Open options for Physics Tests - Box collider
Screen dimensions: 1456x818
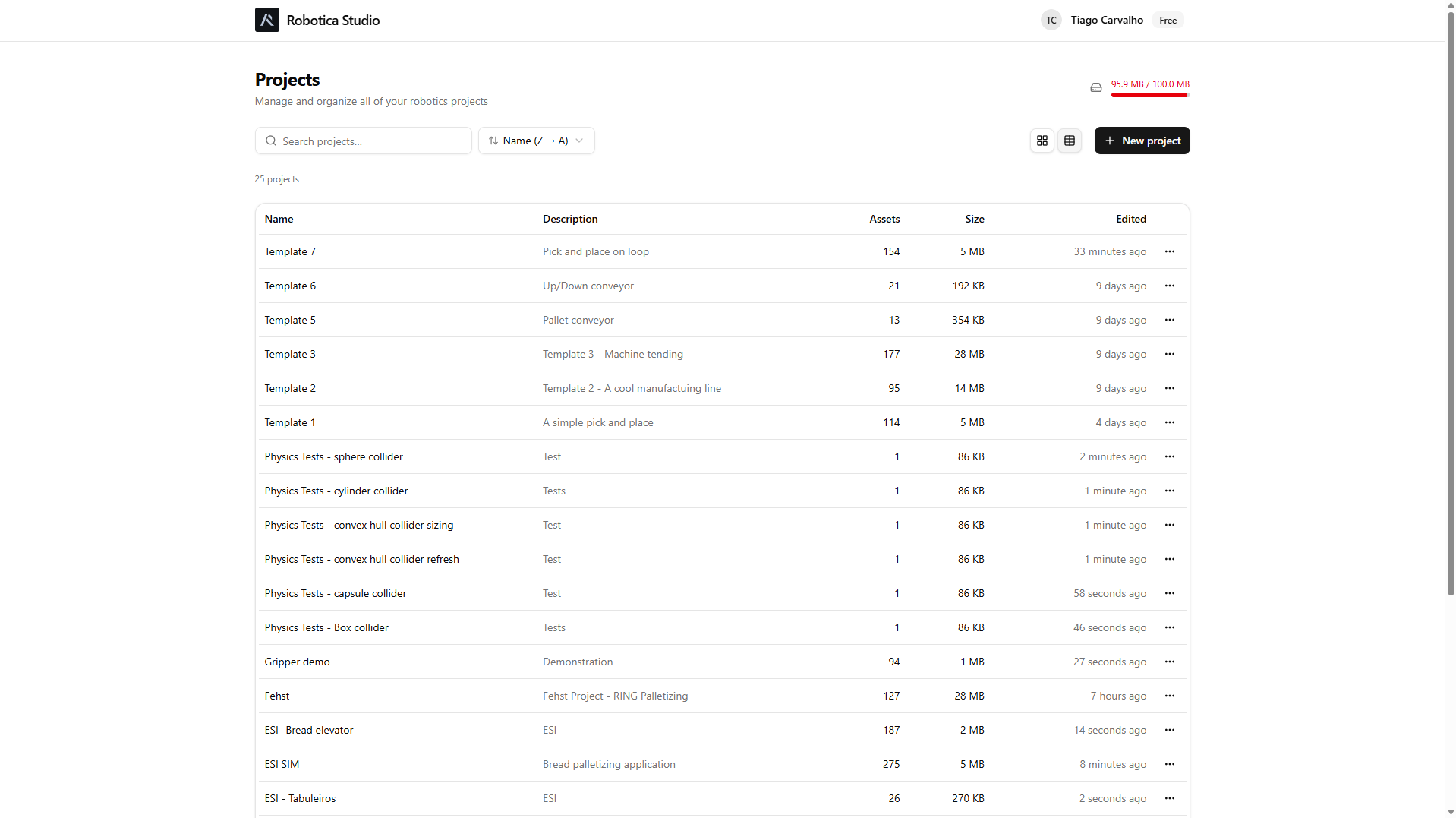pos(1169,627)
